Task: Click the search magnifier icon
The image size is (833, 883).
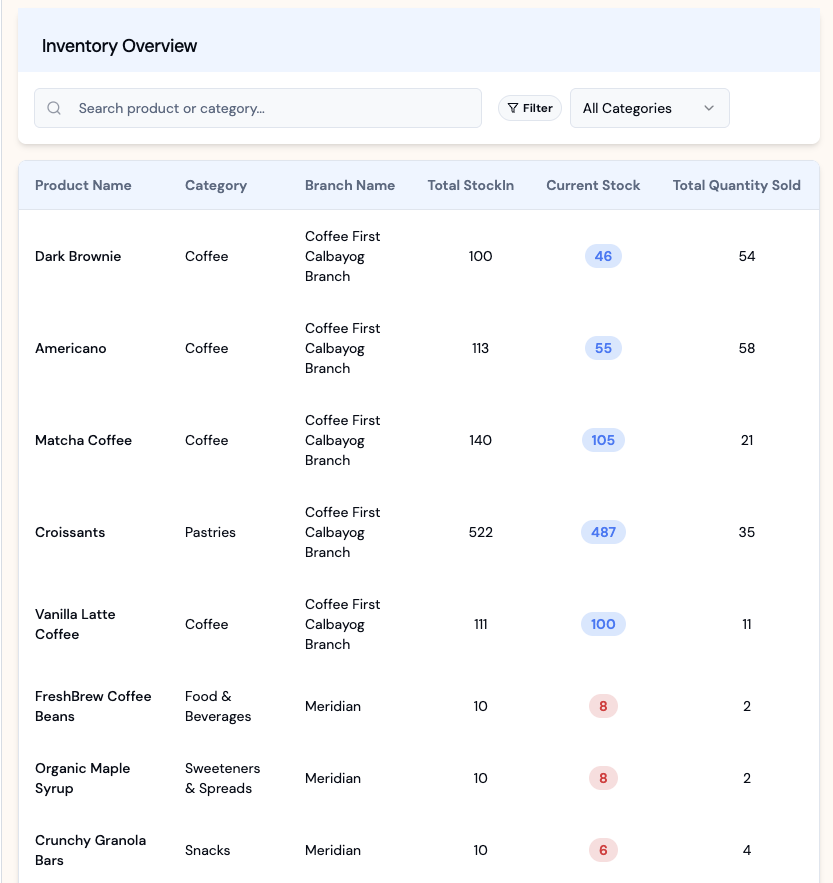Action: 54,107
